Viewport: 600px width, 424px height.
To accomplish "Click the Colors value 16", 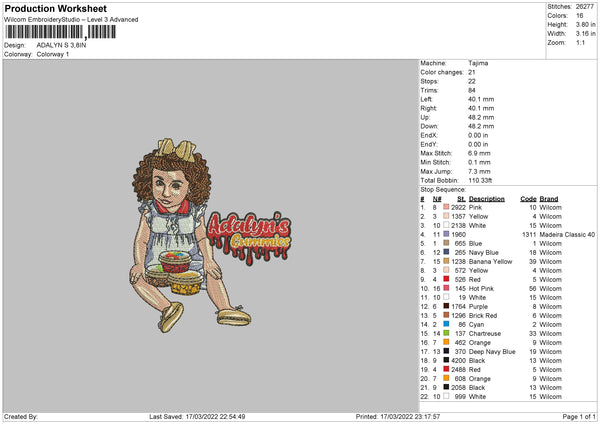I will coord(579,16).
